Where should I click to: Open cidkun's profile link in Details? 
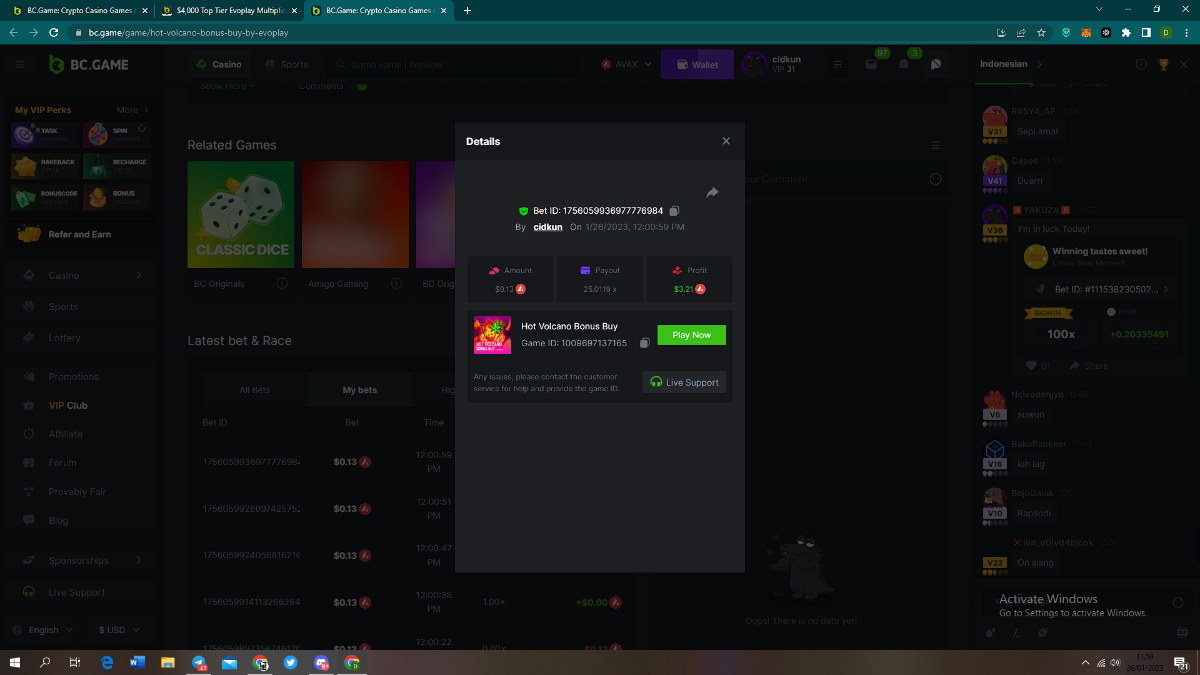pos(547,227)
